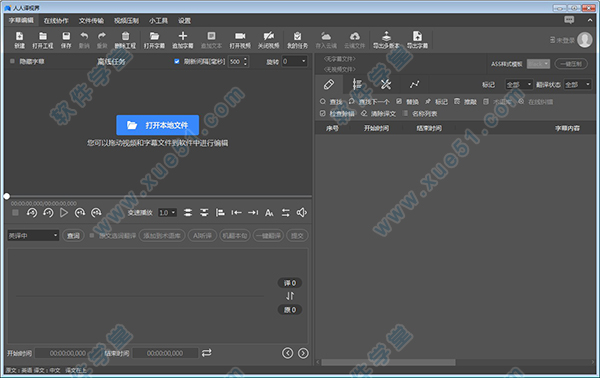The height and width of the screenshot is (378, 600).
Task: Select the pencil edit tab icon
Action: click(x=329, y=84)
